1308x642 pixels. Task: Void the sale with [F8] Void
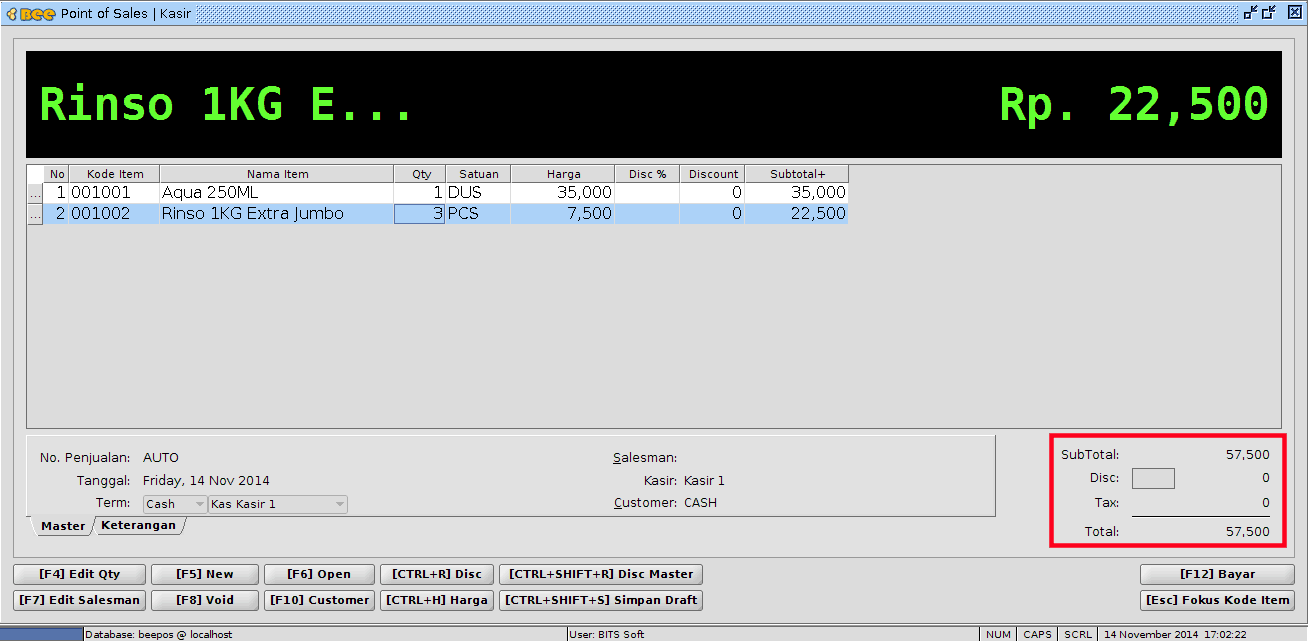click(205, 600)
